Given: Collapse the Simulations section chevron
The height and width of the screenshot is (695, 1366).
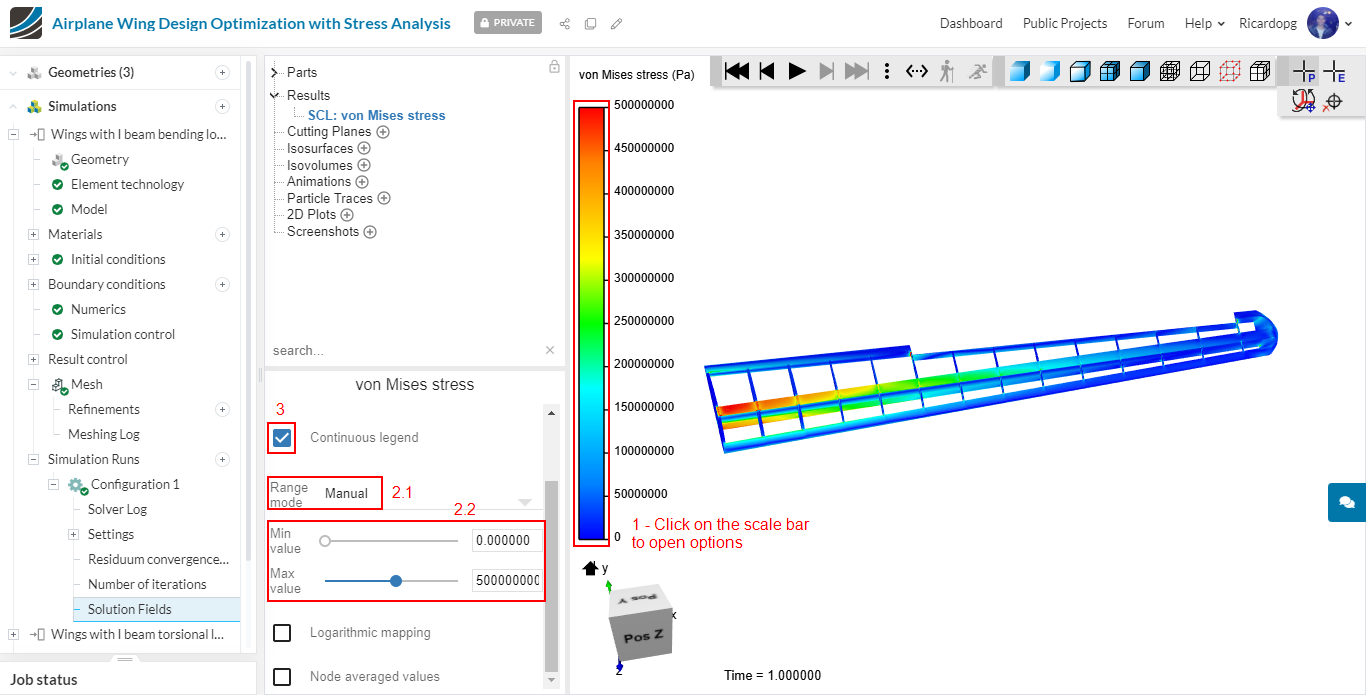Looking at the screenshot, I should [x=13, y=106].
